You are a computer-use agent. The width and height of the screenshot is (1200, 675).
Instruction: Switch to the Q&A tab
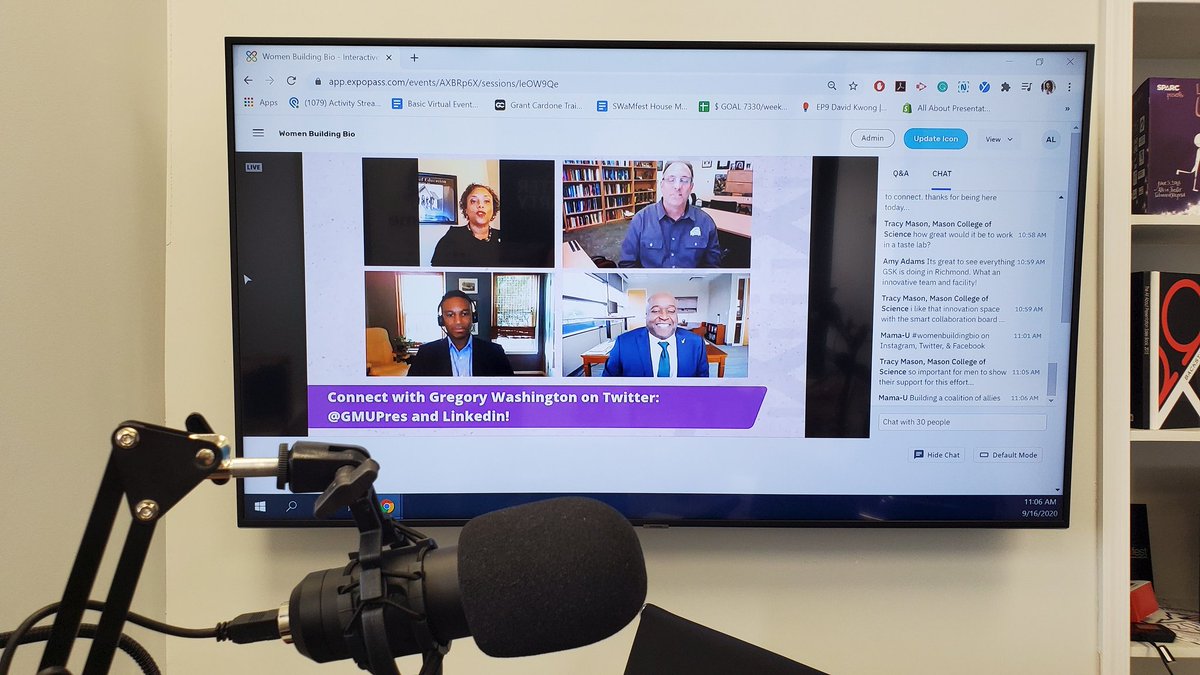click(x=901, y=173)
